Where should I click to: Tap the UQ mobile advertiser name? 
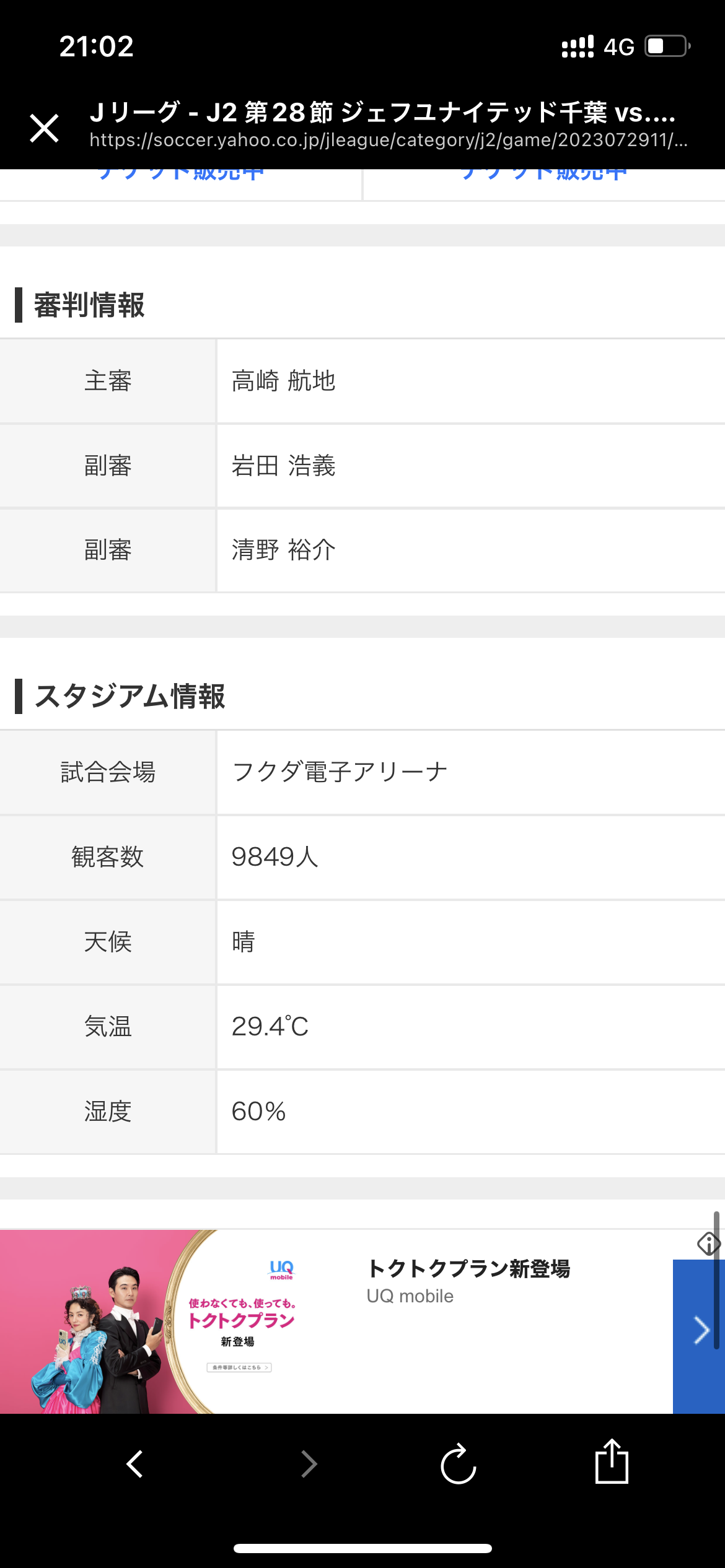[410, 1296]
